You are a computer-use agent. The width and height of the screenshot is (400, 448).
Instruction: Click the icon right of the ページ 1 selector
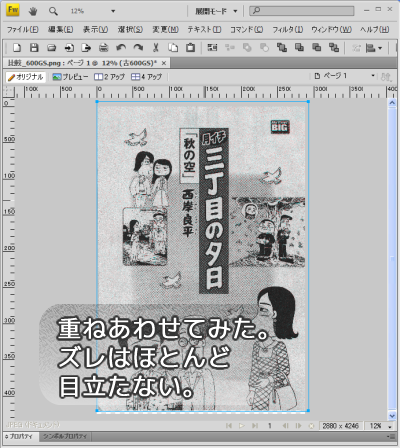pyautogui.click(x=386, y=77)
